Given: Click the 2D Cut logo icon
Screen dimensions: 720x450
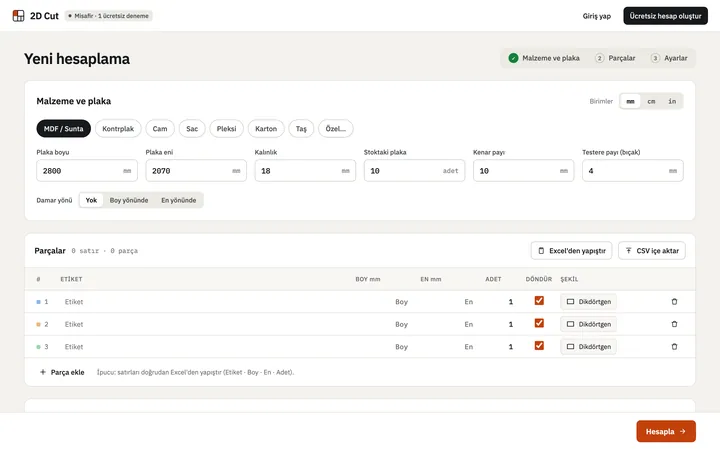Looking at the screenshot, I should coord(18,16).
